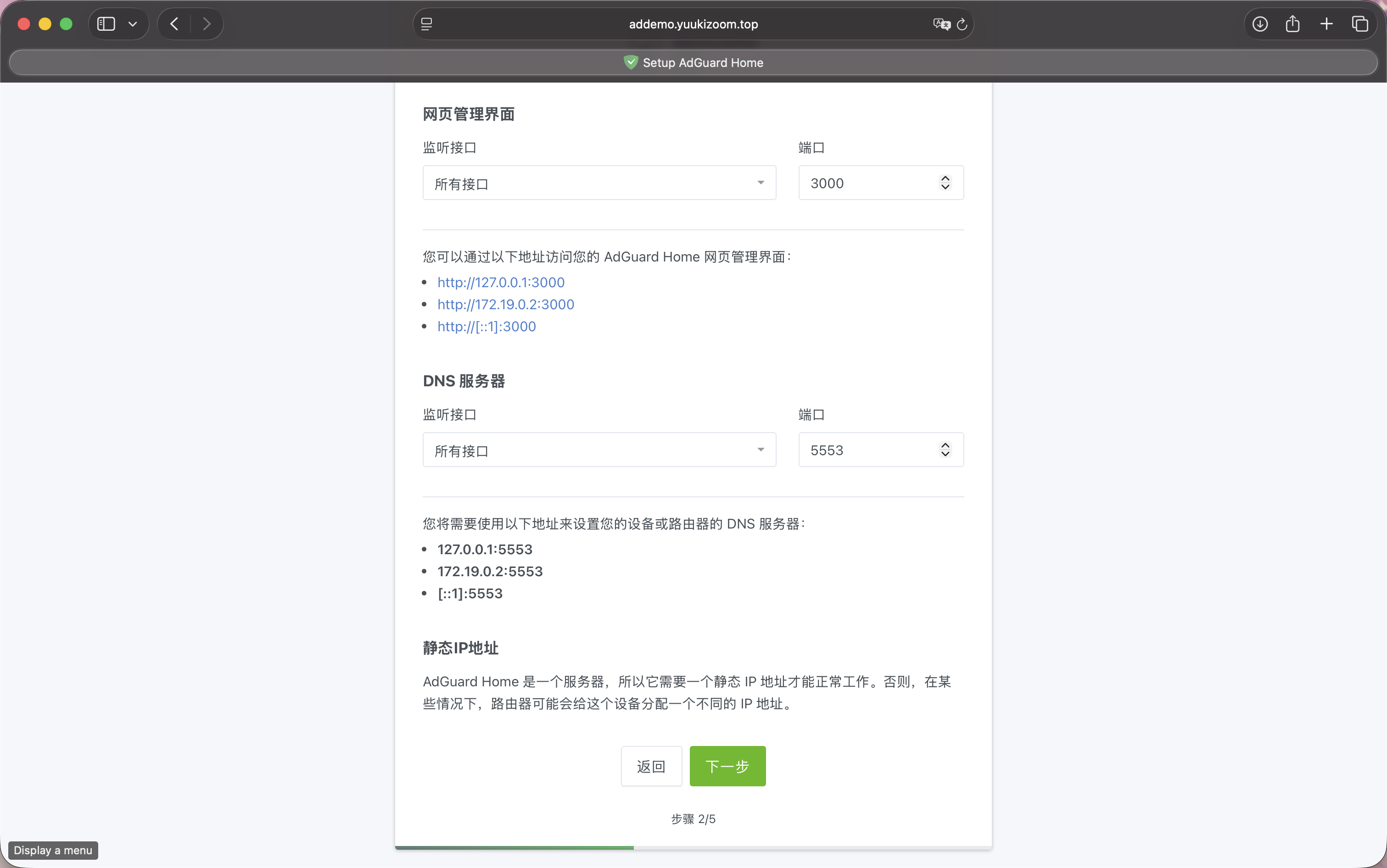Click the AdGuard shield favicon on the tab
Image resolution: width=1387 pixels, height=868 pixels.
[x=631, y=62]
